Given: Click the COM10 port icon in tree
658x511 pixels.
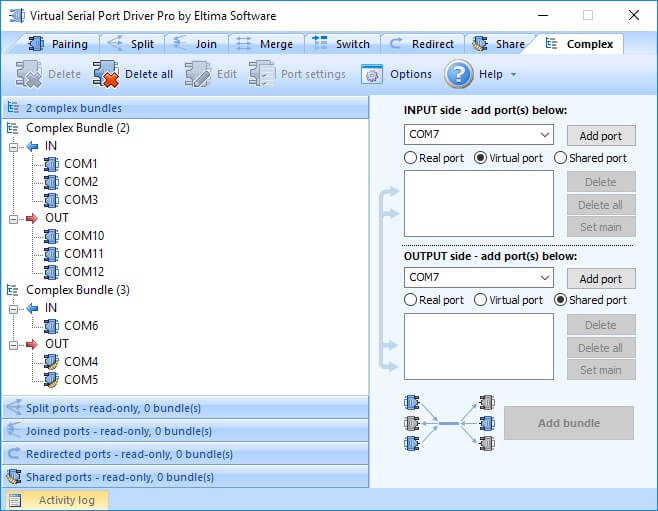Looking at the screenshot, I should 51,236.
